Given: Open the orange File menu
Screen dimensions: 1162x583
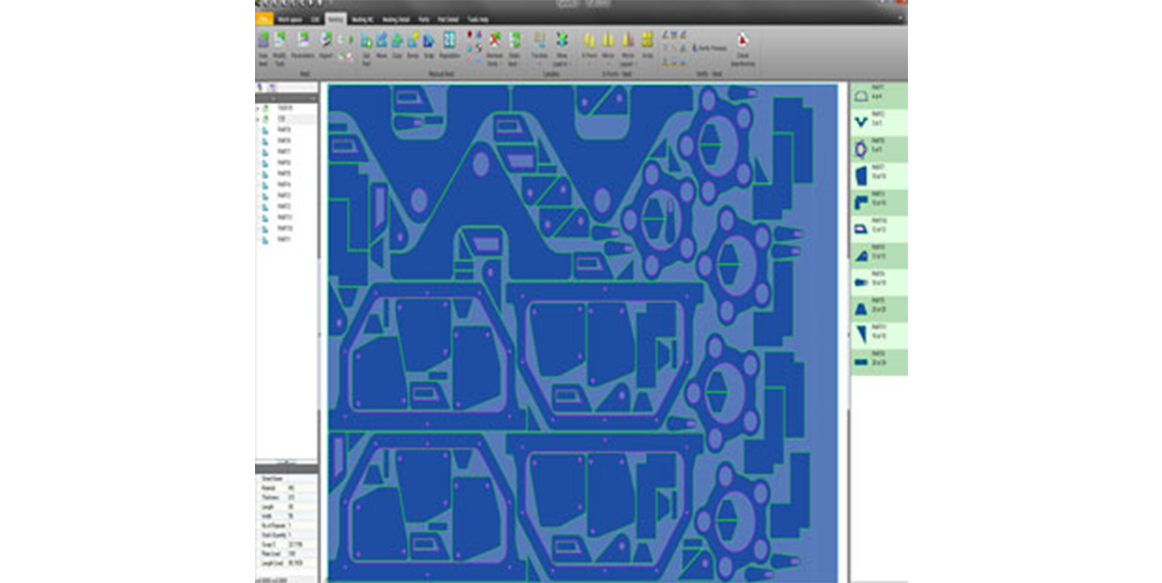Looking at the screenshot, I should (x=264, y=19).
